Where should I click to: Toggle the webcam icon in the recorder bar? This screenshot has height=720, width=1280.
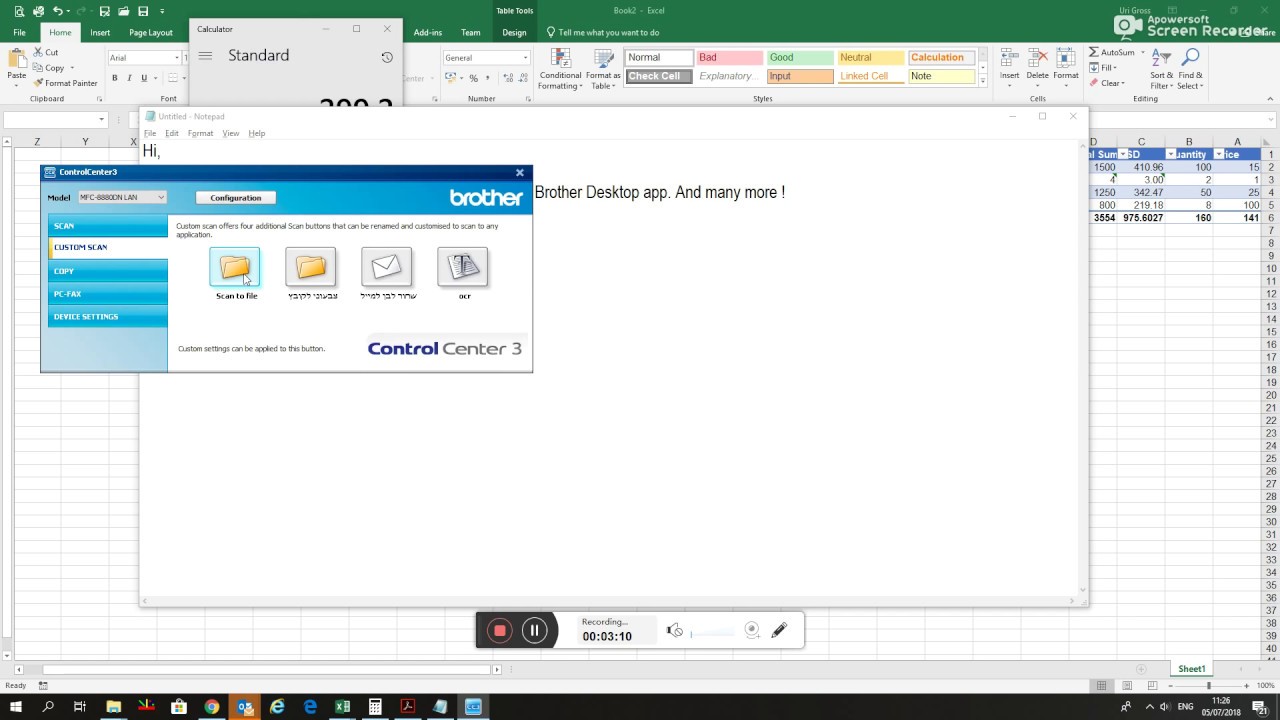[x=752, y=630]
